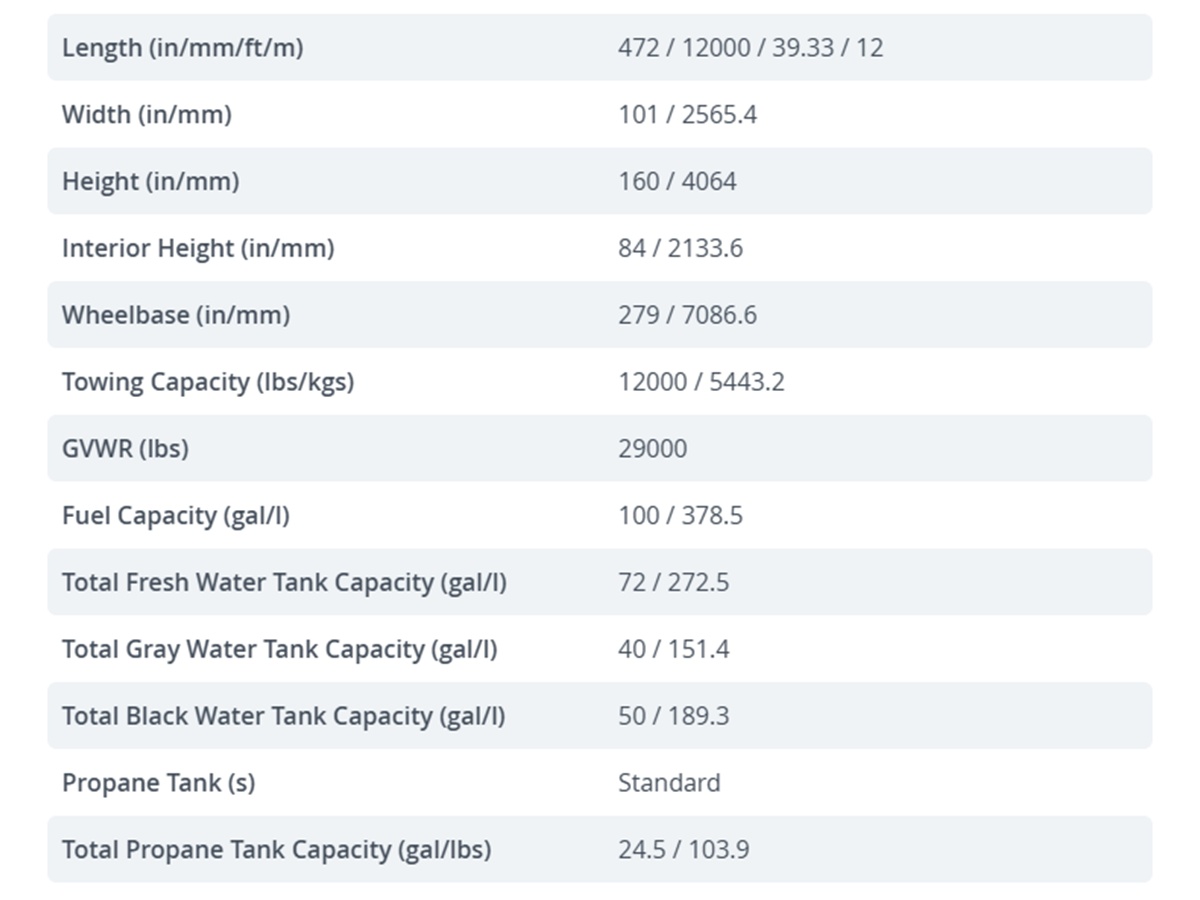Click the length value 472 / 12000 / 39.33 / 12
The image size is (1200, 900).
[x=751, y=48]
